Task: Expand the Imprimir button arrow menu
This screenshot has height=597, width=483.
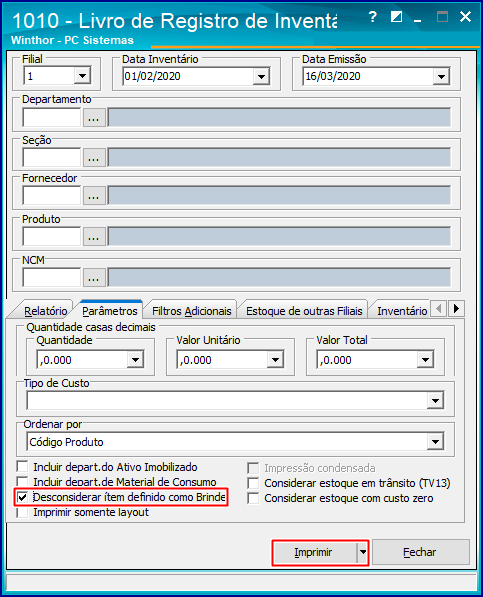Action: (x=363, y=552)
